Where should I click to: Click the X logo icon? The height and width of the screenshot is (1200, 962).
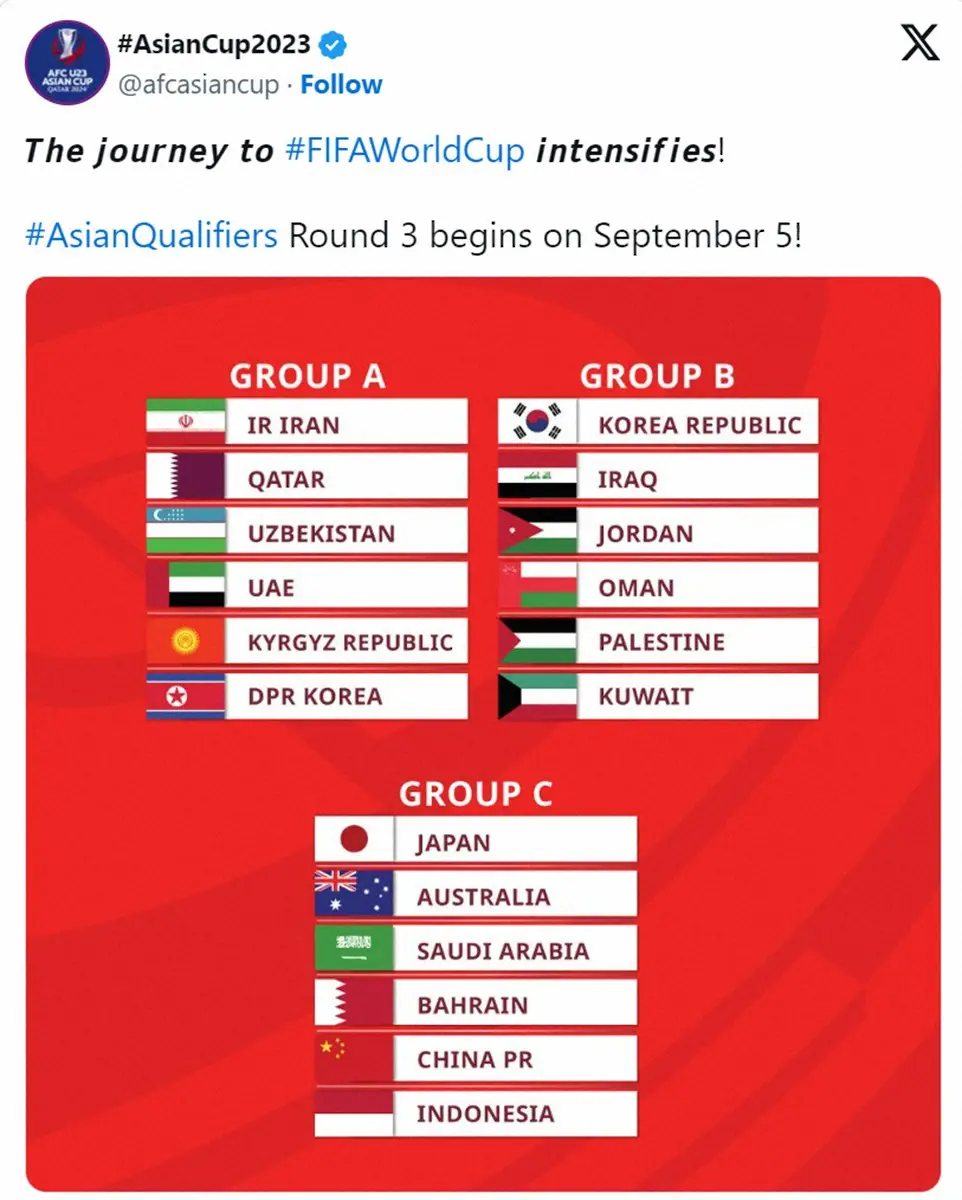tap(920, 43)
